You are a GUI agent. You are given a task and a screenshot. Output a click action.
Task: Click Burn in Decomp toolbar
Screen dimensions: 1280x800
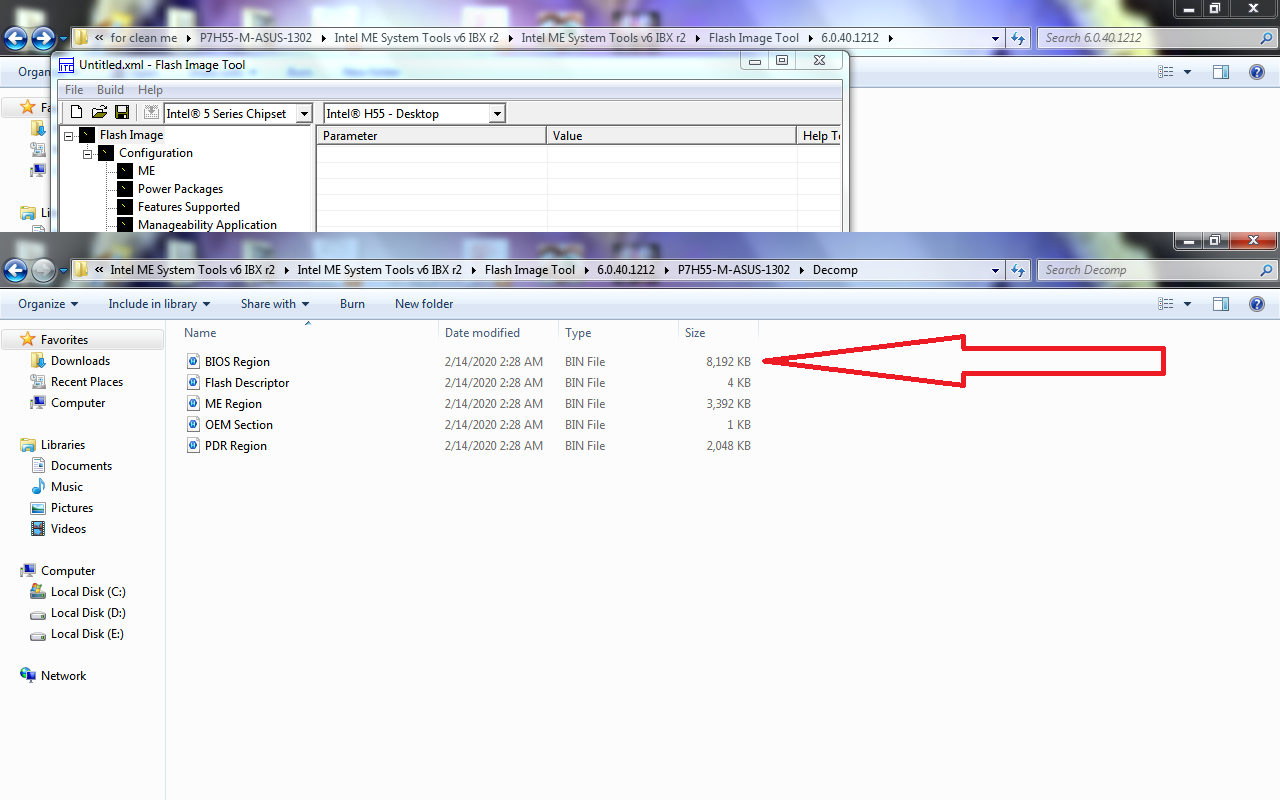click(x=352, y=304)
